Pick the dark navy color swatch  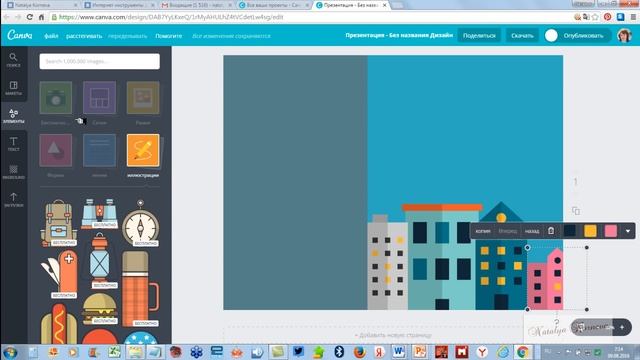pyautogui.click(x=570, y=231)
